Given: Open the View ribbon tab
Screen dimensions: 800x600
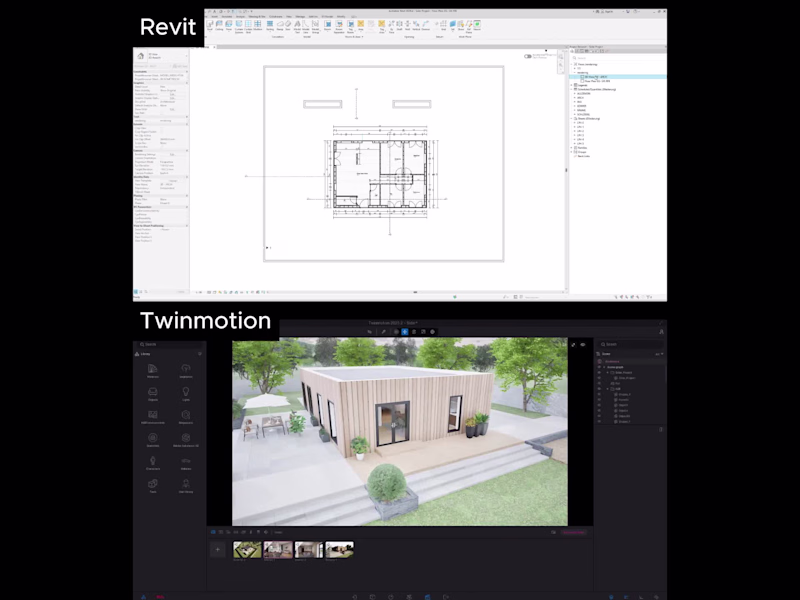Looking at the screenshot, I should 288,16.
